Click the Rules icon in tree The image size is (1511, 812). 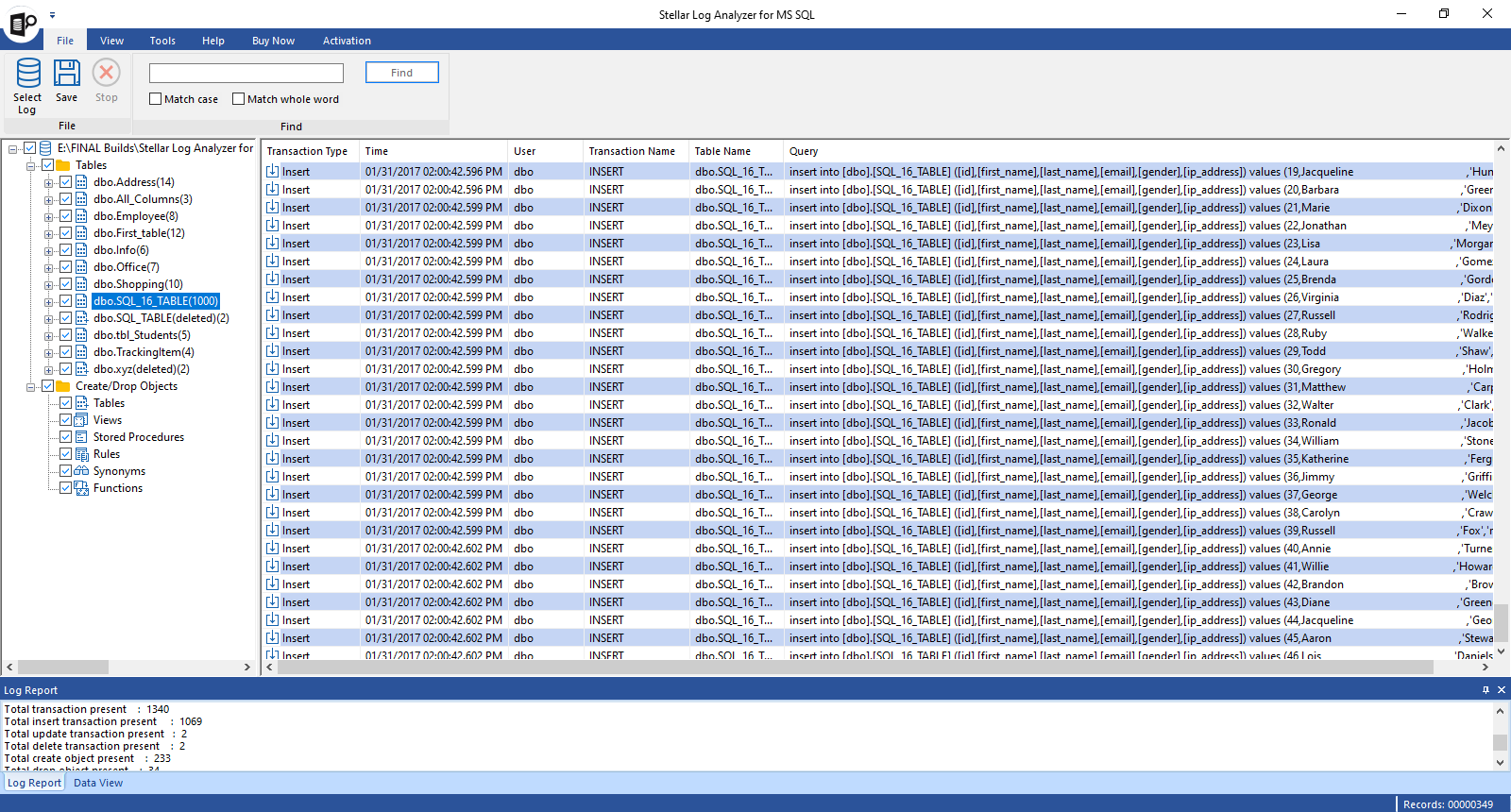[82, 454]
